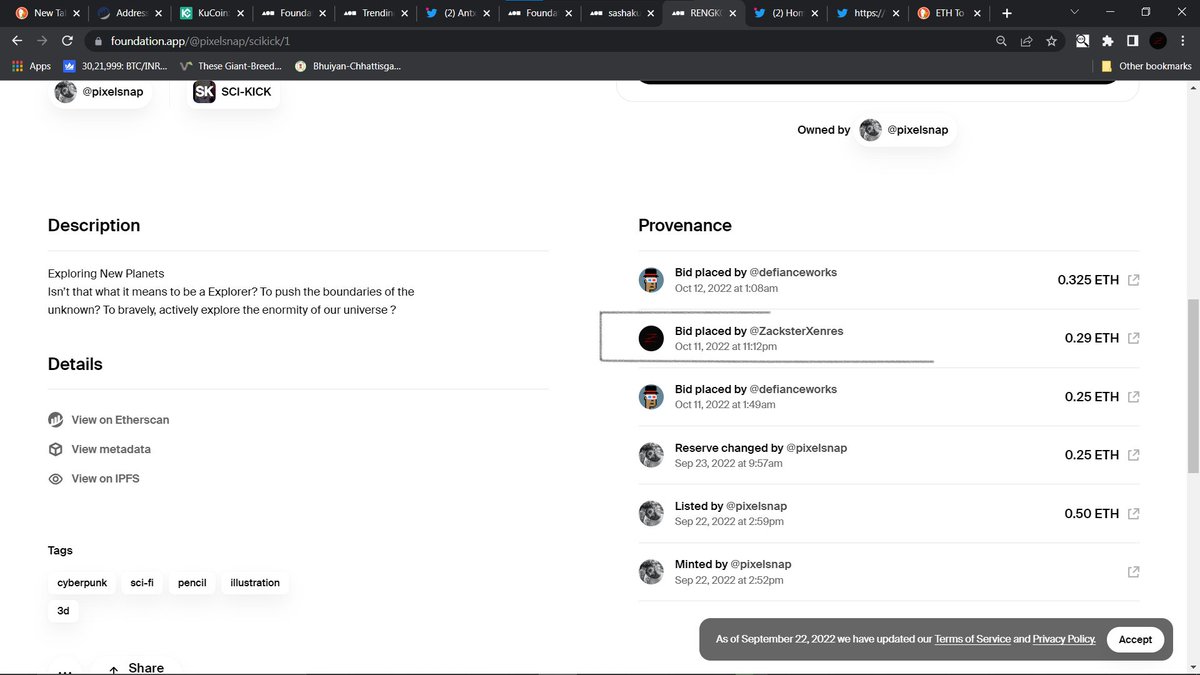Select the pencil tag
This screenshot has width=1200, height=675.
192,583
